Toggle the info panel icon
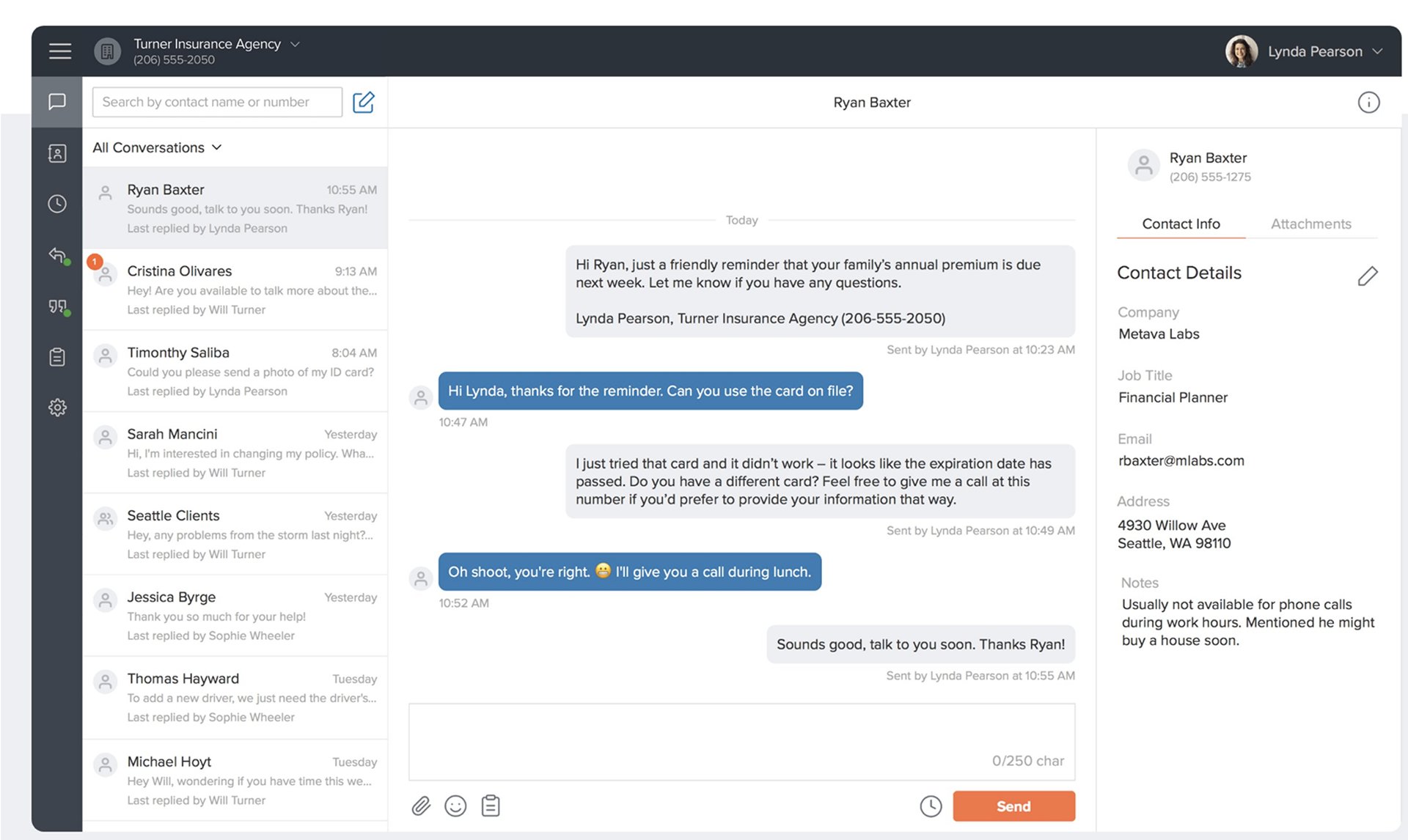1408x840 pixels. (1368, 102)
